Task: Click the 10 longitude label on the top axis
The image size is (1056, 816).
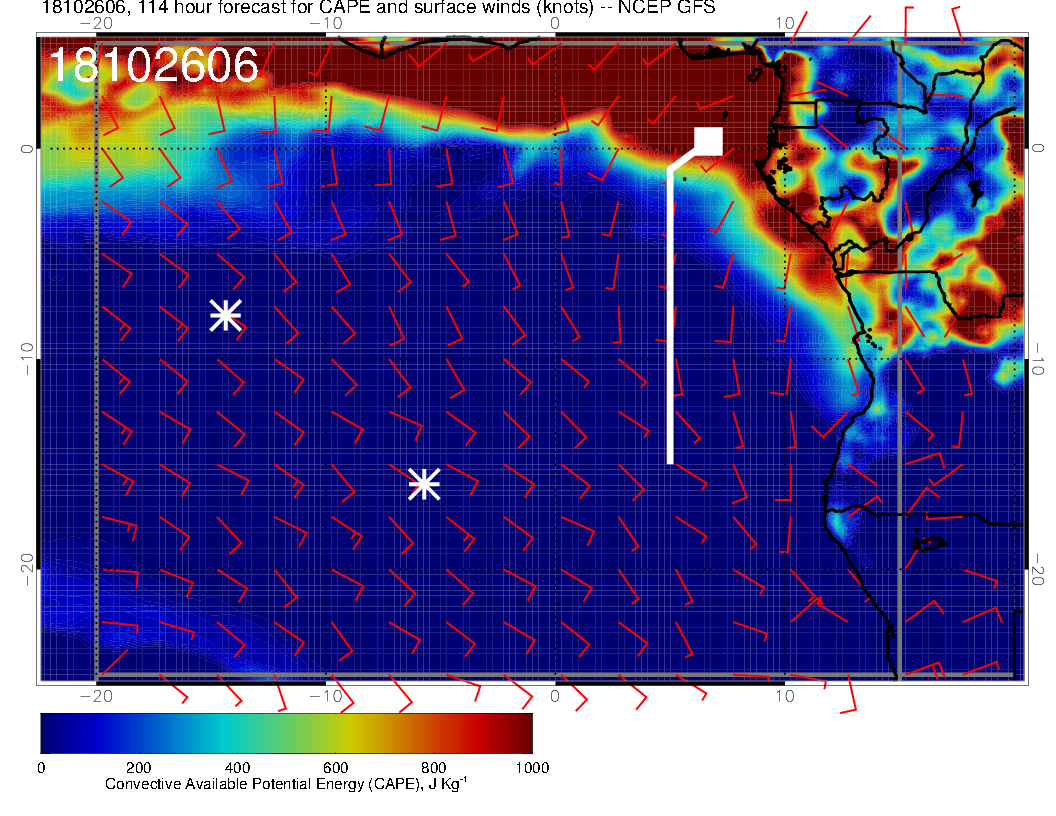Action: pos(785,23)
